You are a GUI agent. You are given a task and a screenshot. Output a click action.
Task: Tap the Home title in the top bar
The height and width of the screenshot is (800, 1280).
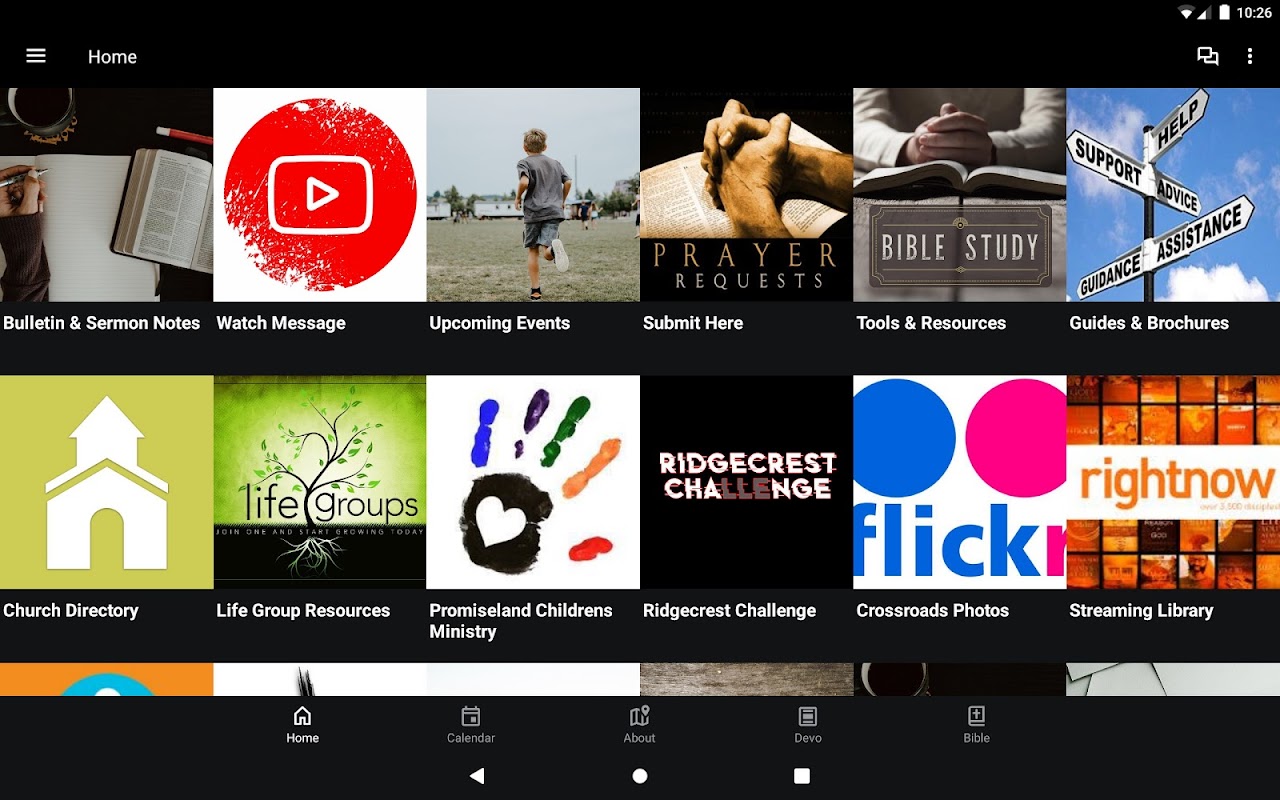click(112, 57)
